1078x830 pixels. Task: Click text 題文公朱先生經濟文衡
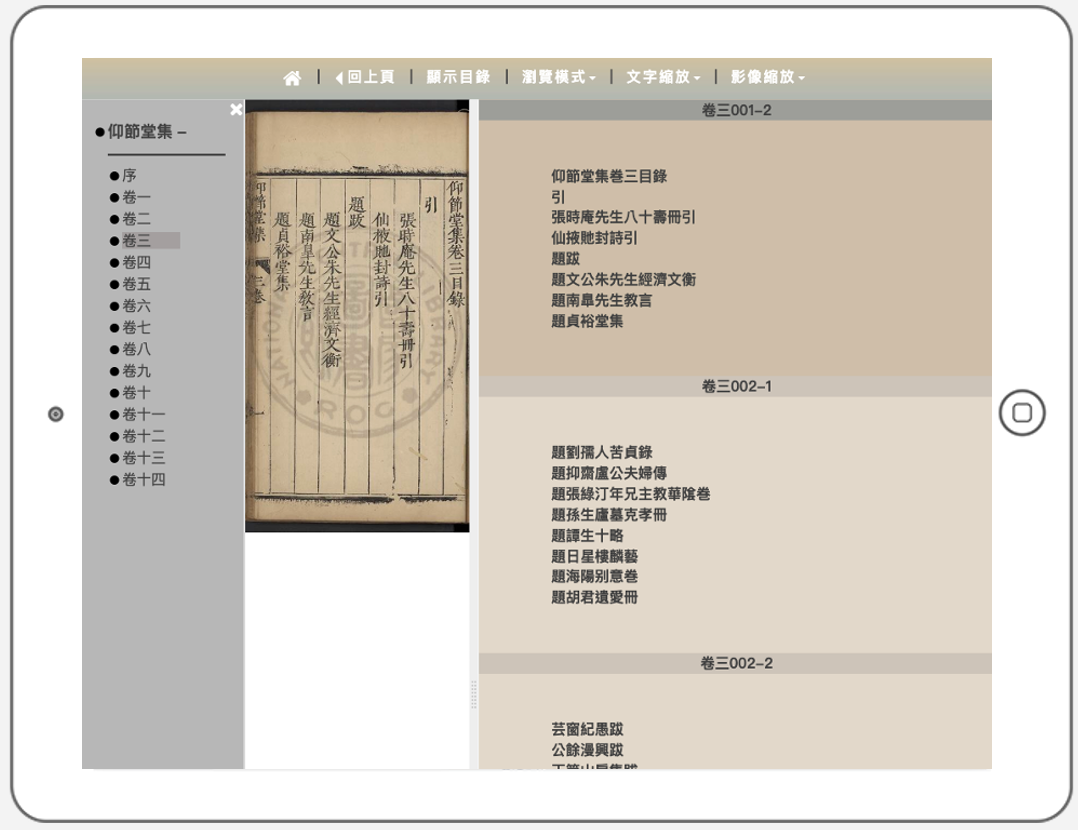[x=624, y=279]
